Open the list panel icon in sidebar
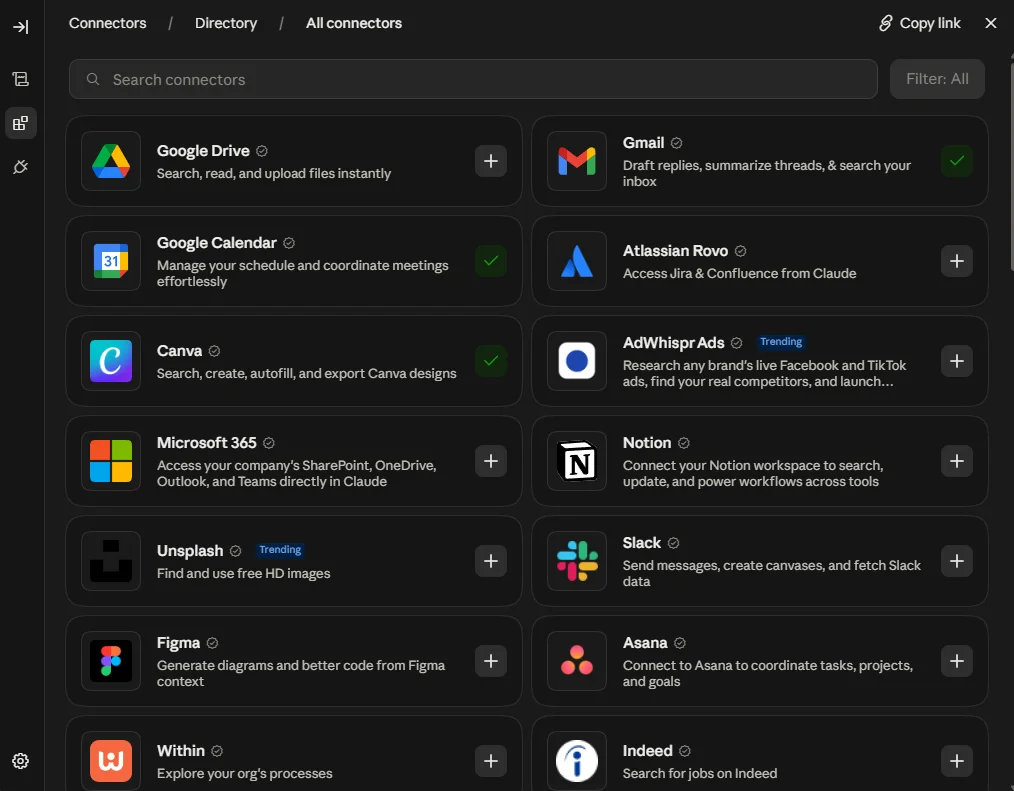This screenshot has height=791, width=1014. pos(21,79)
